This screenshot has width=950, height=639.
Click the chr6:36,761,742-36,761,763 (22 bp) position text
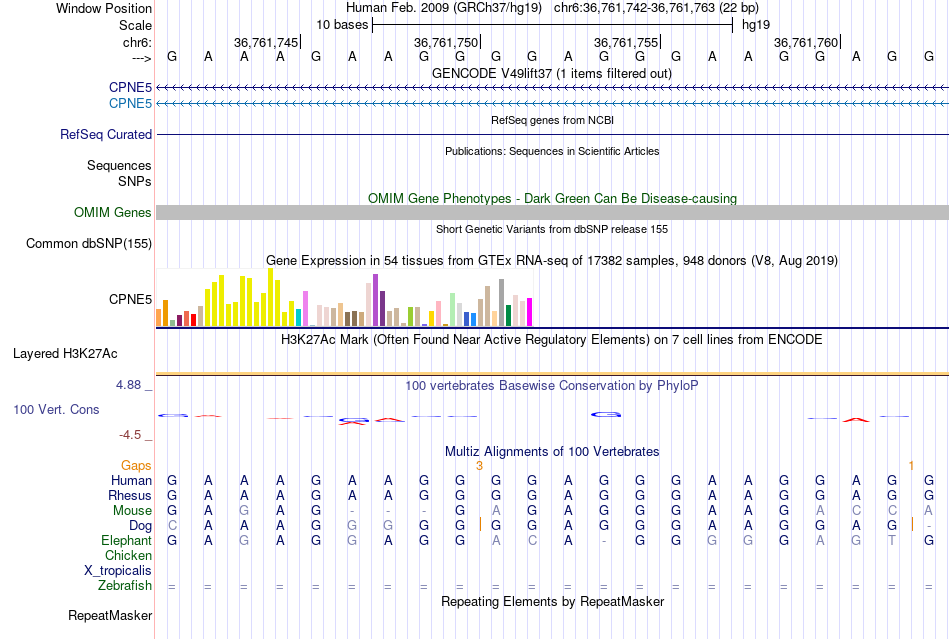click(x=656, y=8)
